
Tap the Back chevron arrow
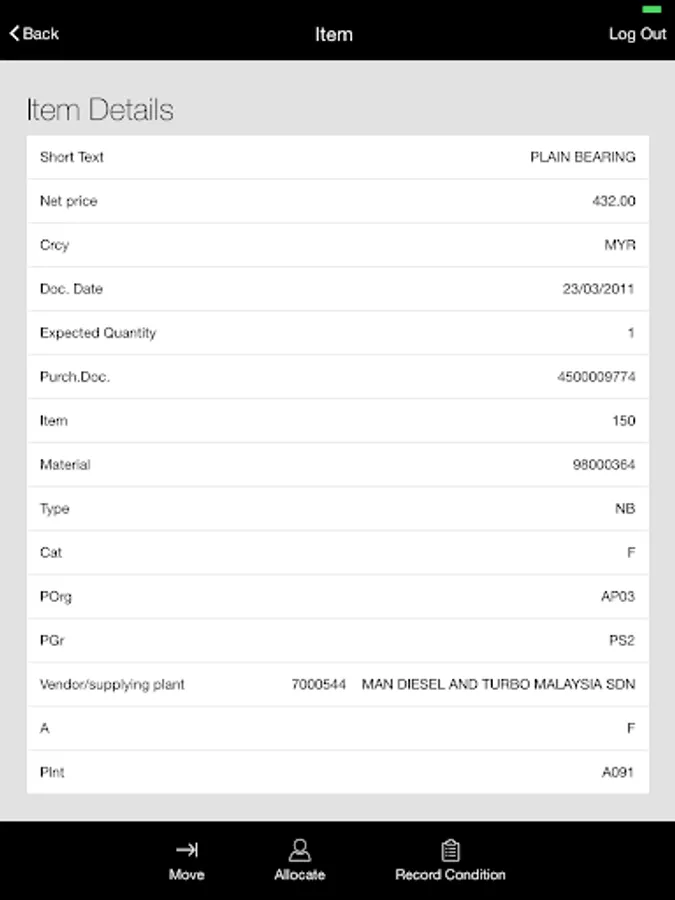point(15,34)
